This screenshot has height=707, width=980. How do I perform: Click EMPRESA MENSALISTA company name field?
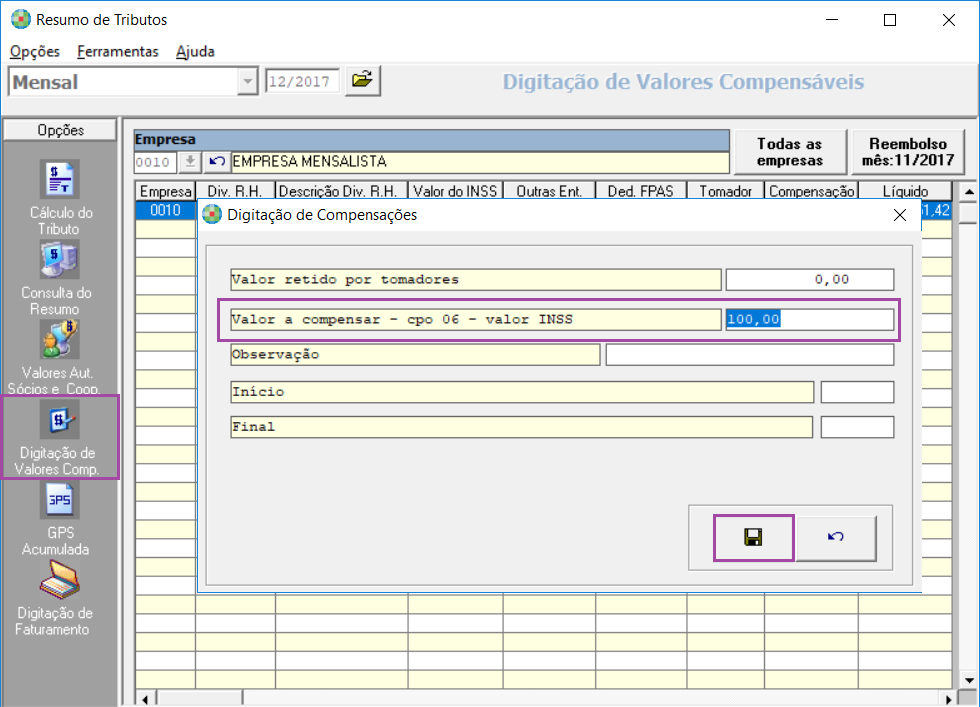[479, 162]
